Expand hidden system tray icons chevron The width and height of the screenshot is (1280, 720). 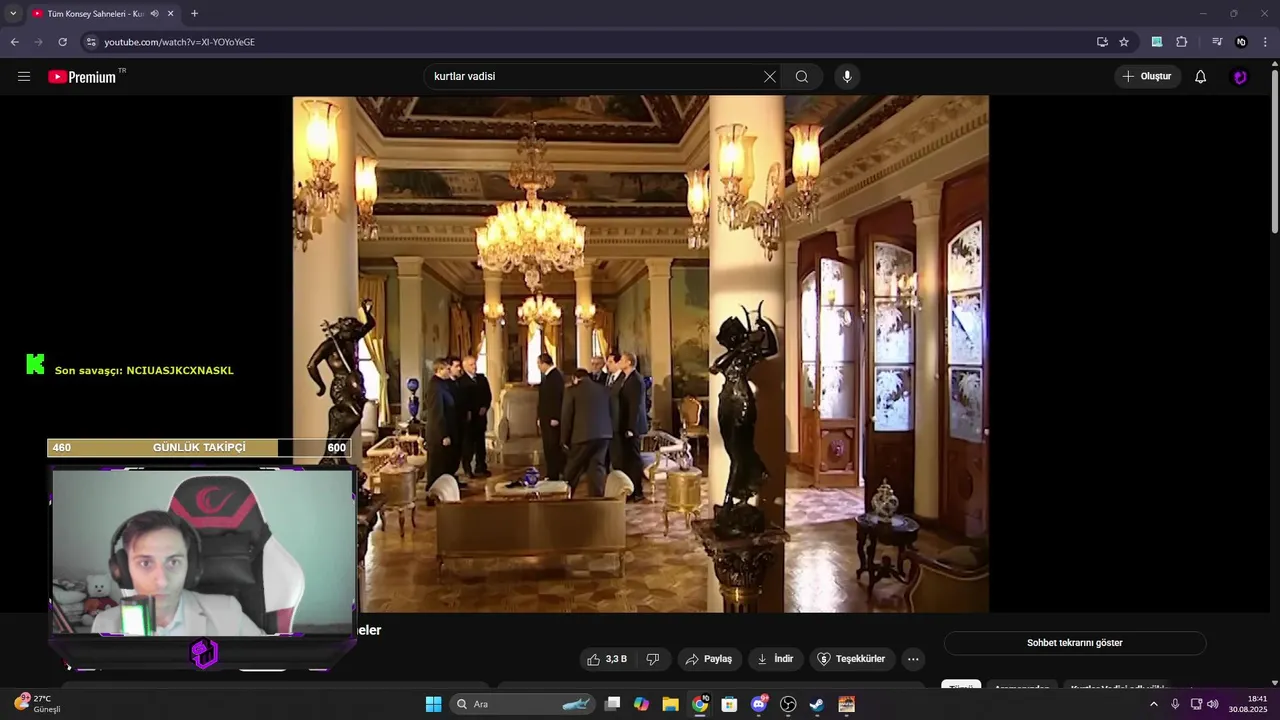point(1153,704)
